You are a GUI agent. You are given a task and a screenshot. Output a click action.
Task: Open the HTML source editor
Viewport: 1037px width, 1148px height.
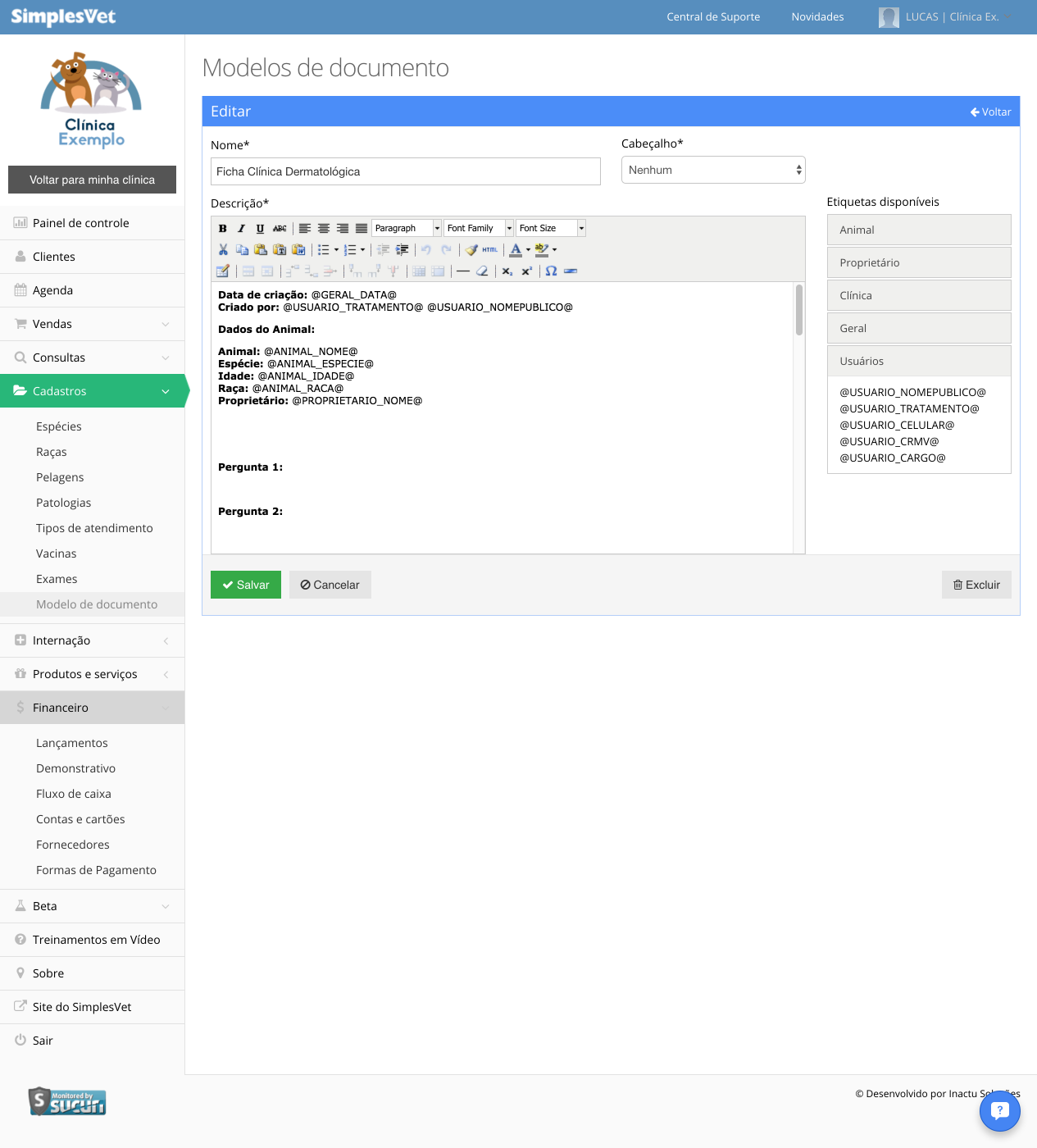pos(489,249)
